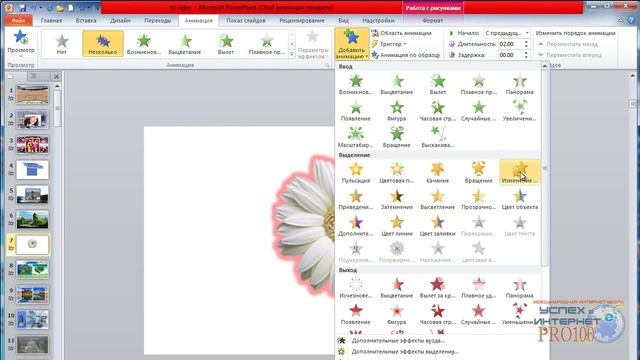640x360 pixels.
Task: Open Область анимации pane
Action: pos(401,33)
